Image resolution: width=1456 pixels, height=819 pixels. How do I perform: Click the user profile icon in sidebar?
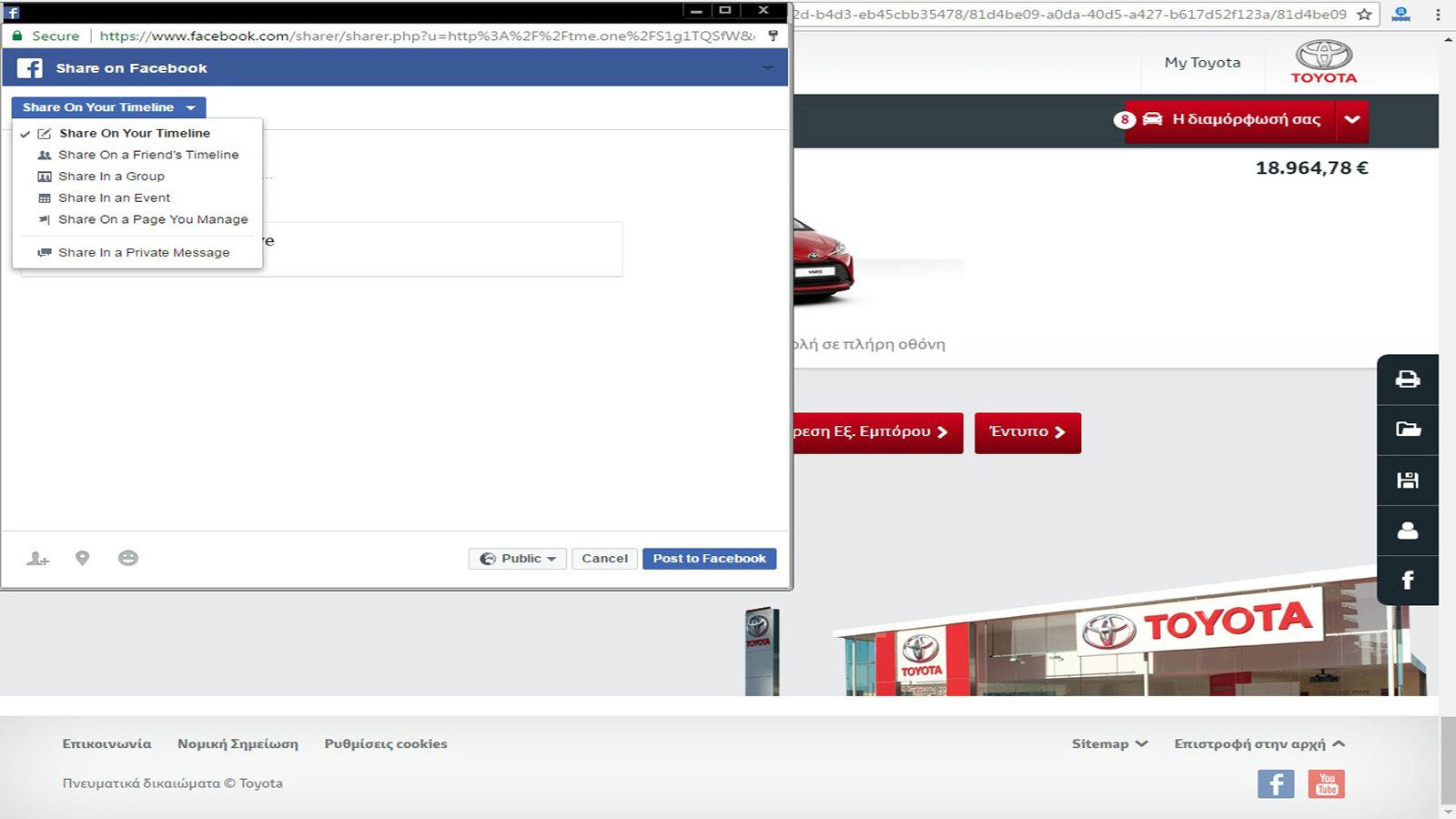point(1407,531)
